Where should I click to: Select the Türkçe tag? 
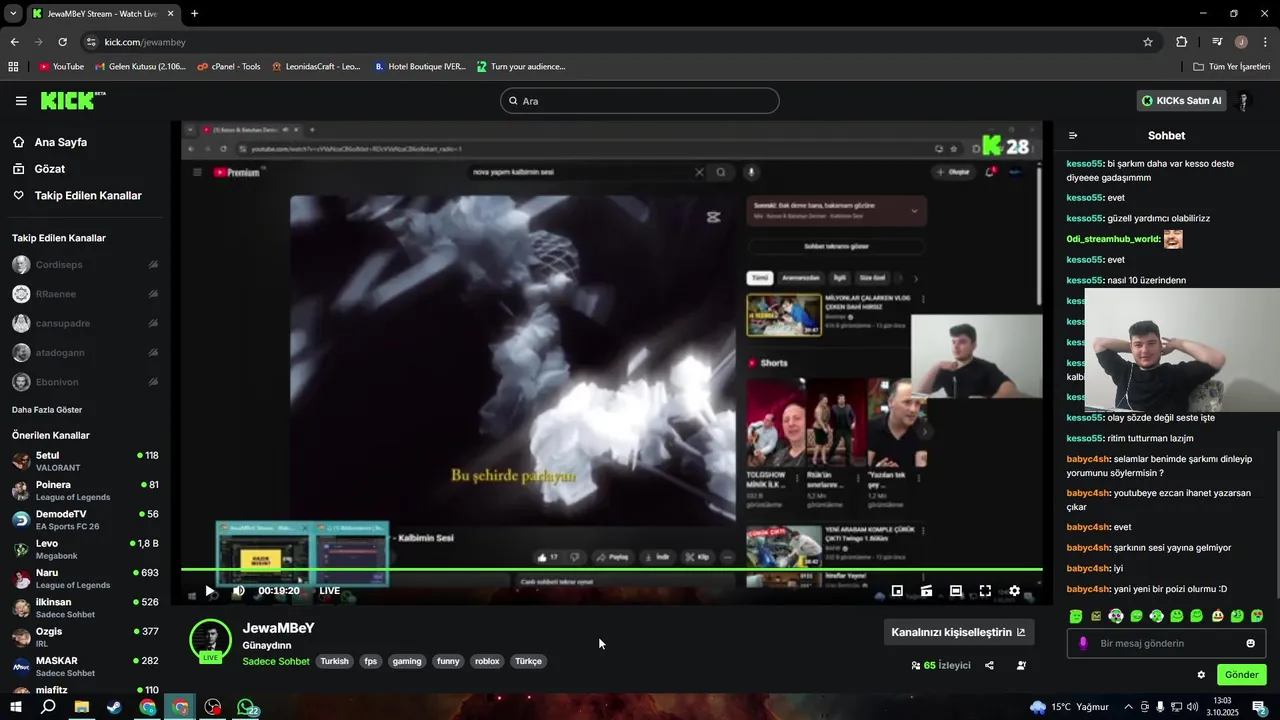[528, 662]
